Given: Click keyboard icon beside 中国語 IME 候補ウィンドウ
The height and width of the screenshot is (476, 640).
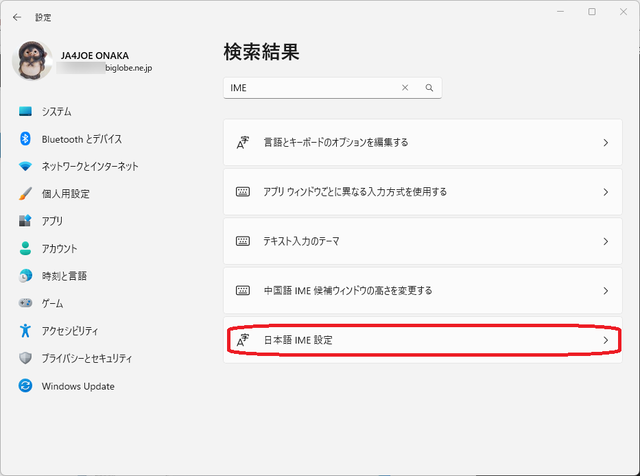Looking at the screenshot, I should [x=243, y=291].
